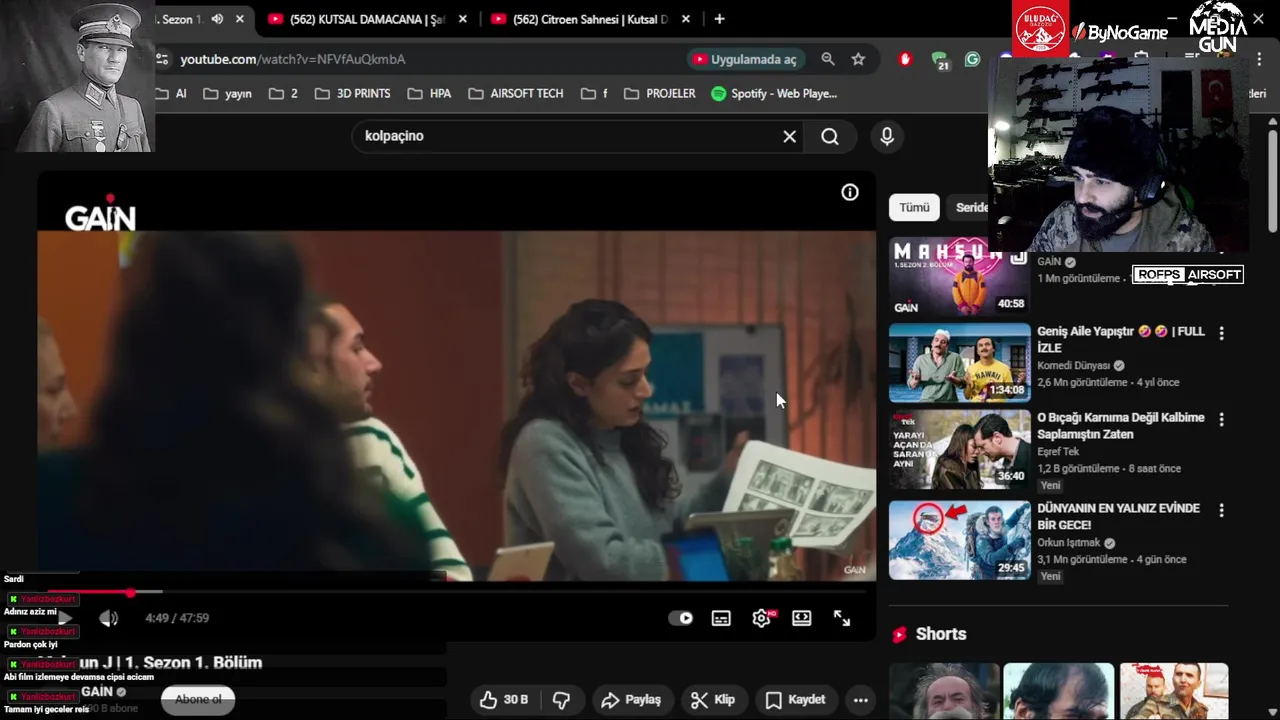The width and height of the screenshot is (1280, 720).
Task: Dislike the video
Action: (x=561, y=700)
